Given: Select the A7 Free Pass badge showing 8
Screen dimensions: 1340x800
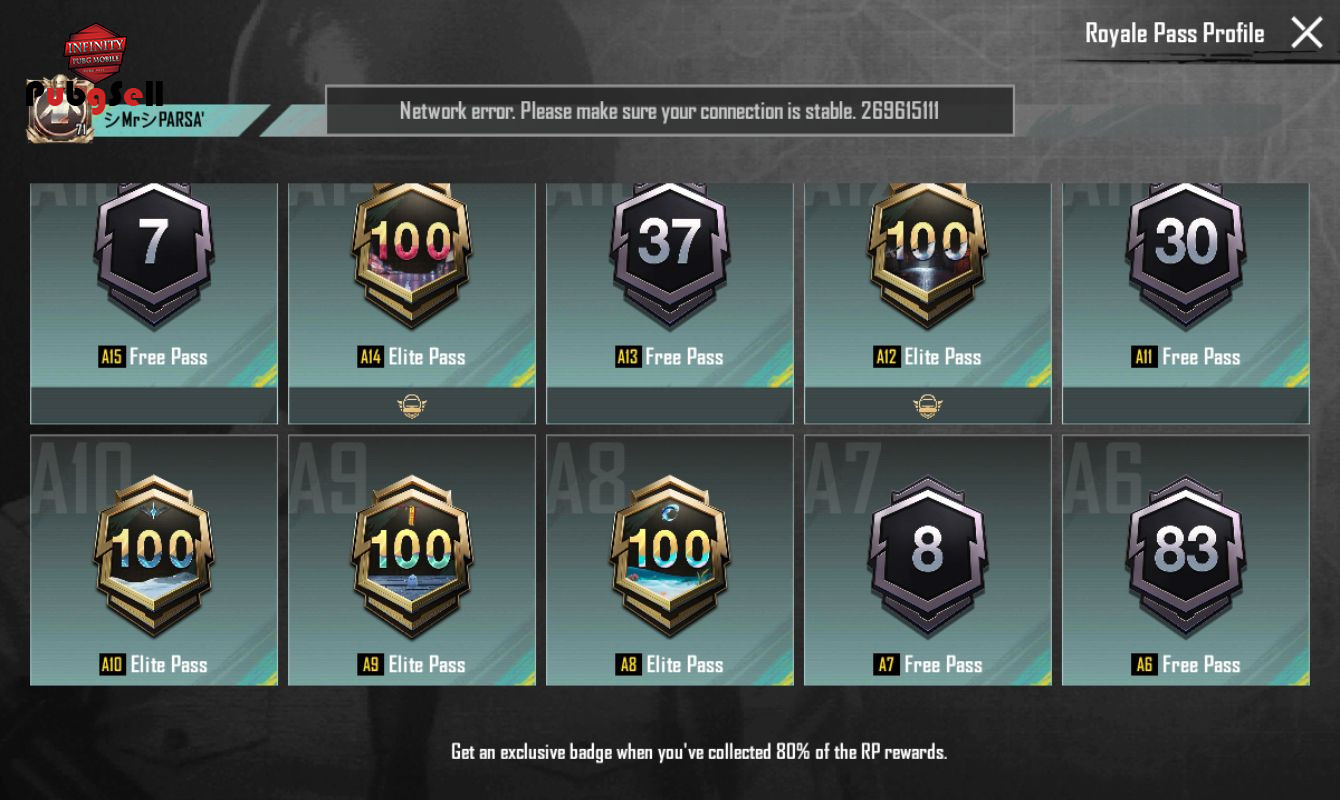Looking at the screenshot, I should [928, 555].
